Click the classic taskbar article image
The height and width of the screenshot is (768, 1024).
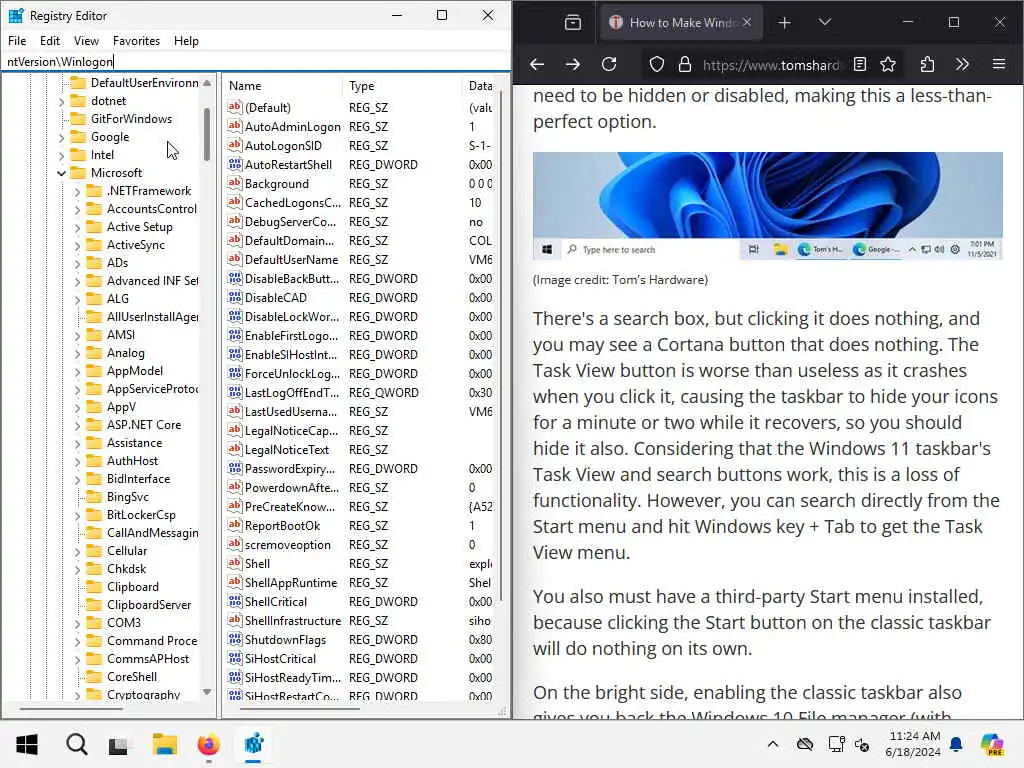[x=767, y=206]
